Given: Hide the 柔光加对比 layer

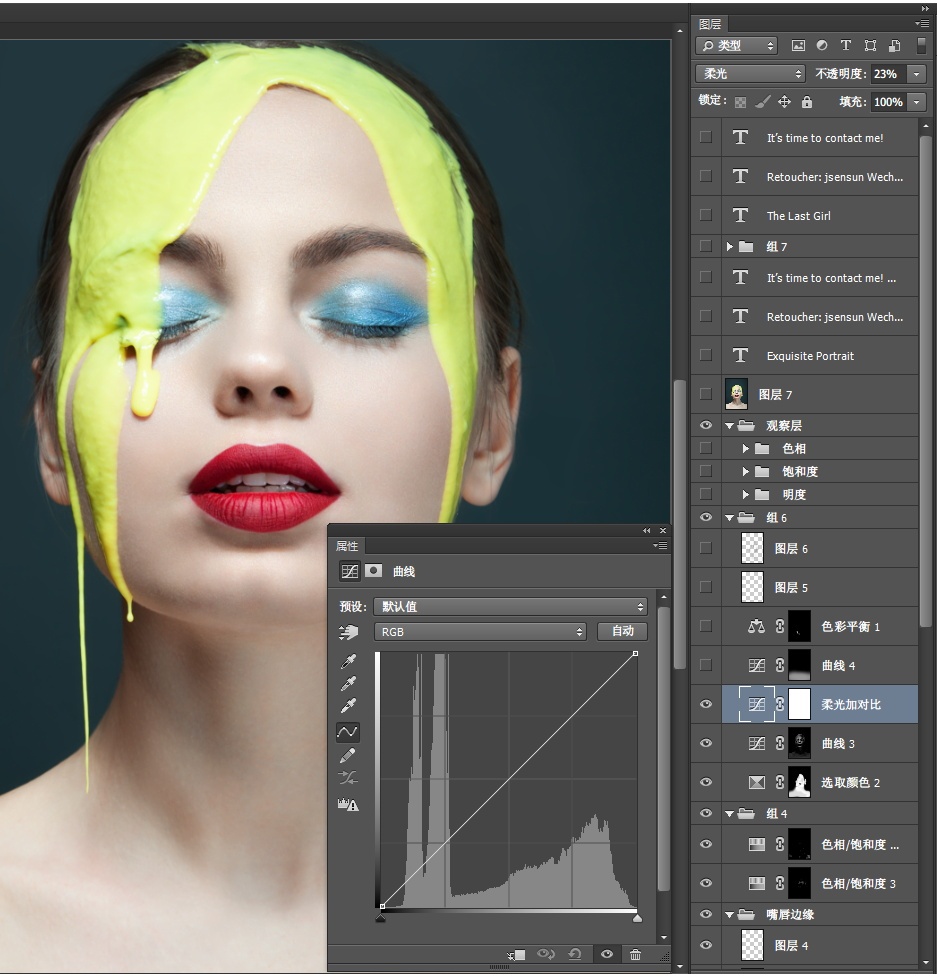Looking at the screenshot, I should (x=705, y=704).
